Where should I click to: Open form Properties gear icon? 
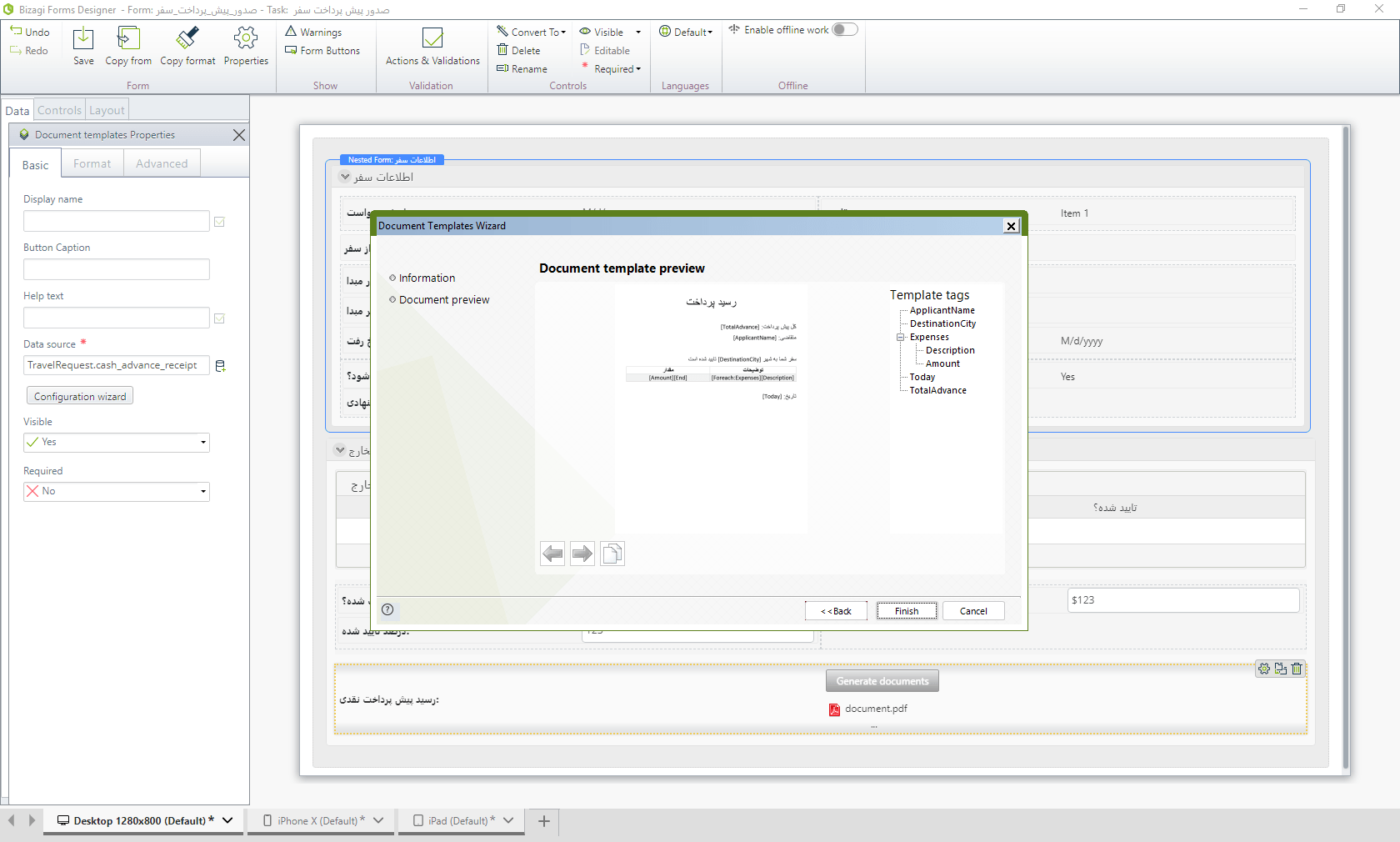[x=246, y=38]
